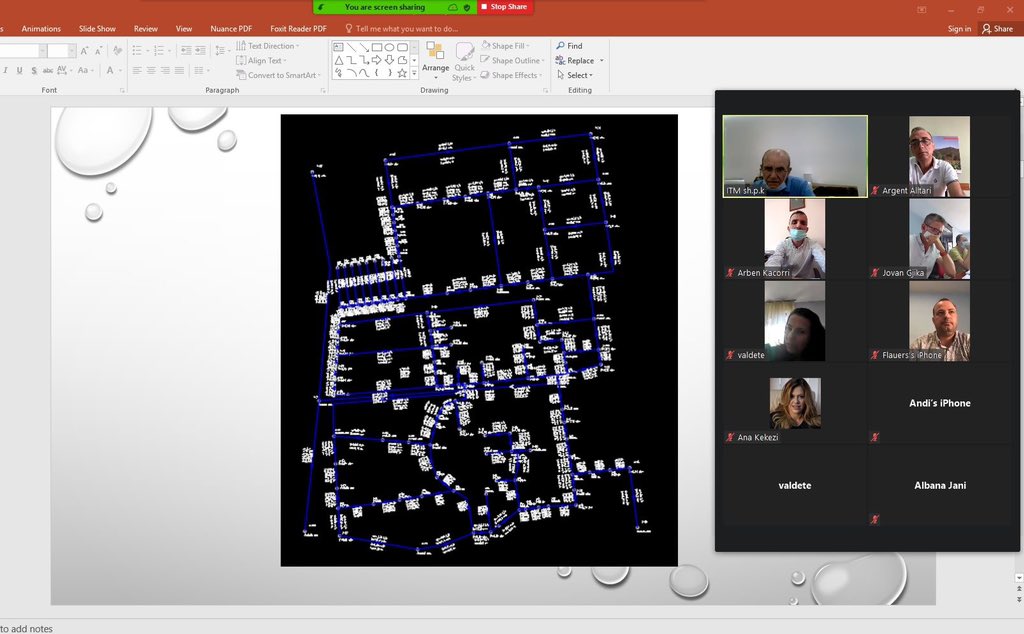Click Sign in at top right
The width and height of the screenshot is (1024, 634).
click(959, 29)
